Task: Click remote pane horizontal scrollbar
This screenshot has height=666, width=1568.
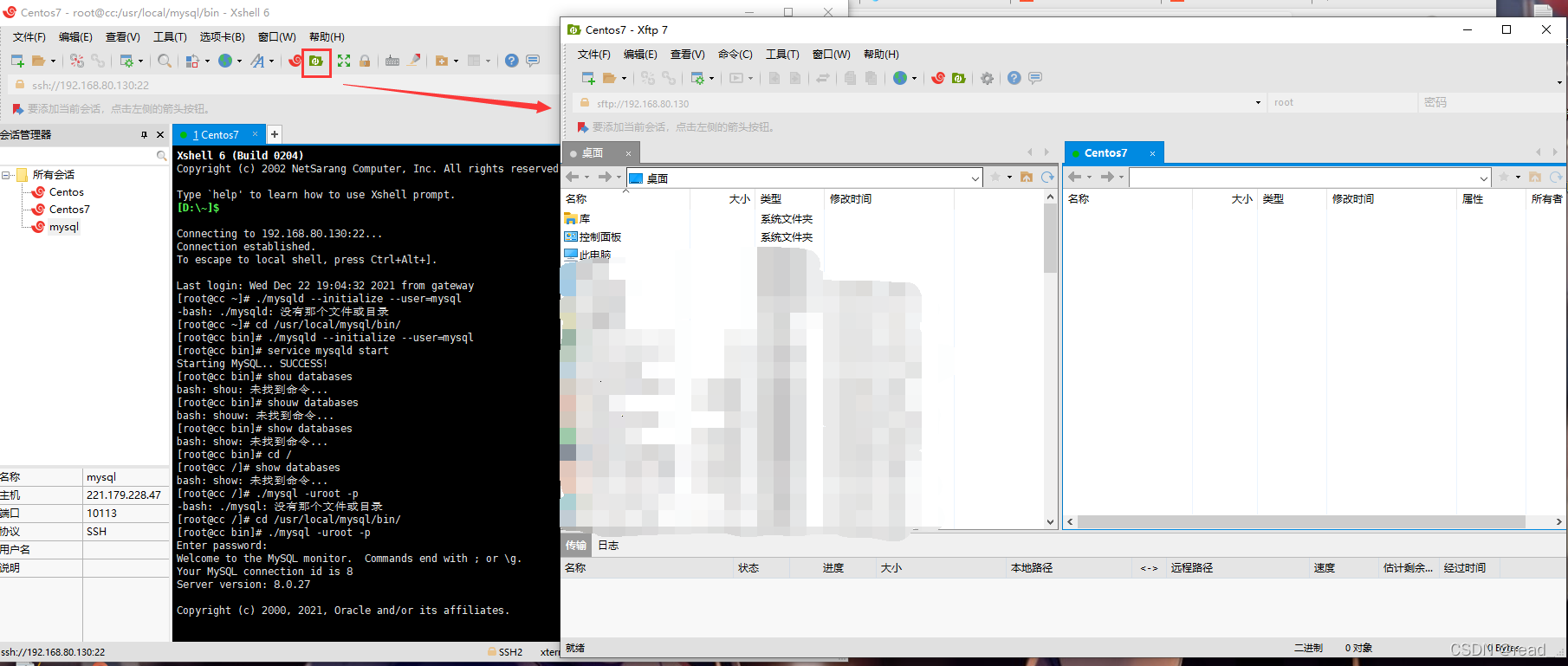Action: (x=1301, y=522)
